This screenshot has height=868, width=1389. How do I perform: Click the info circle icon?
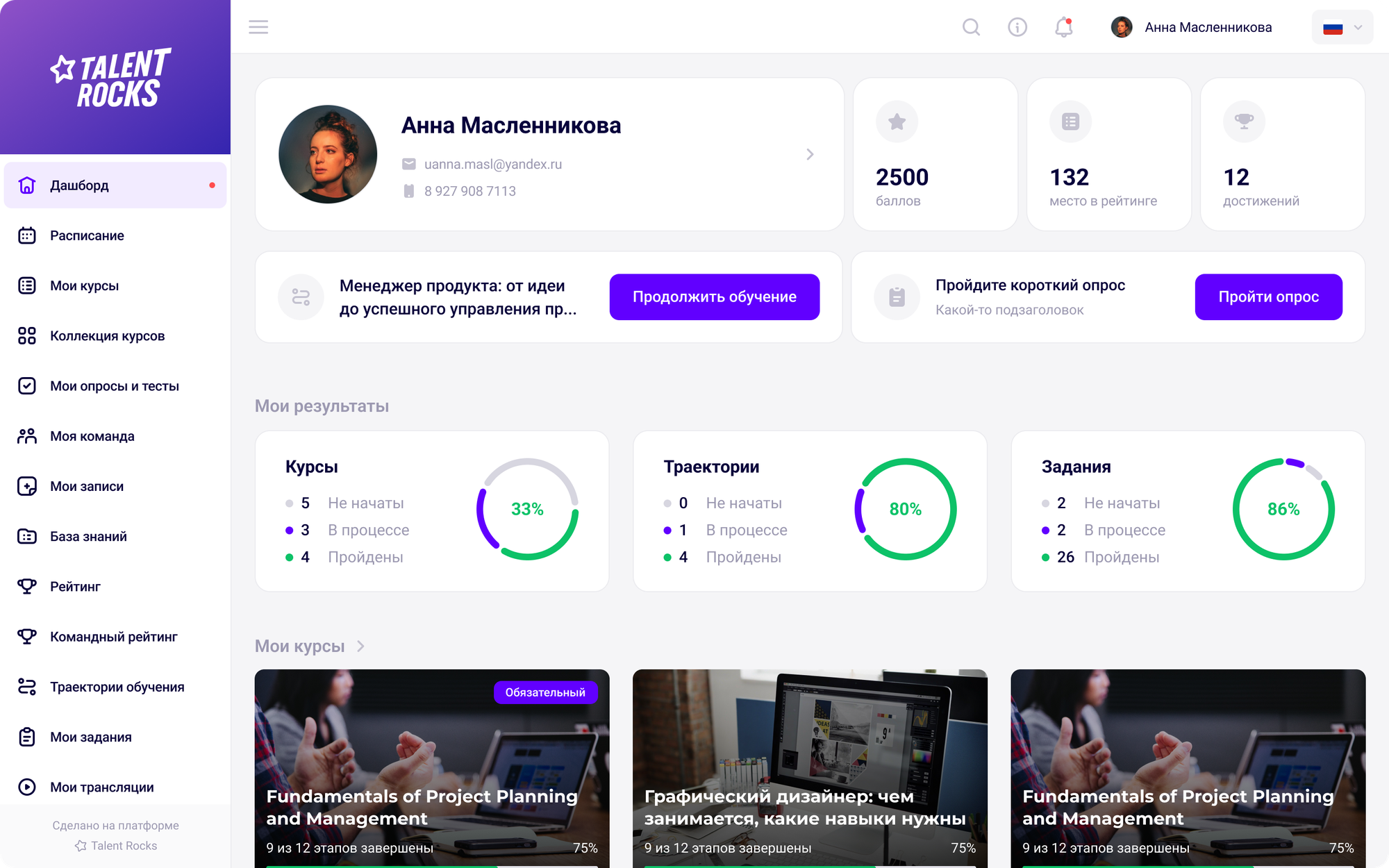pyautogui.click(x=1017, y=27)
